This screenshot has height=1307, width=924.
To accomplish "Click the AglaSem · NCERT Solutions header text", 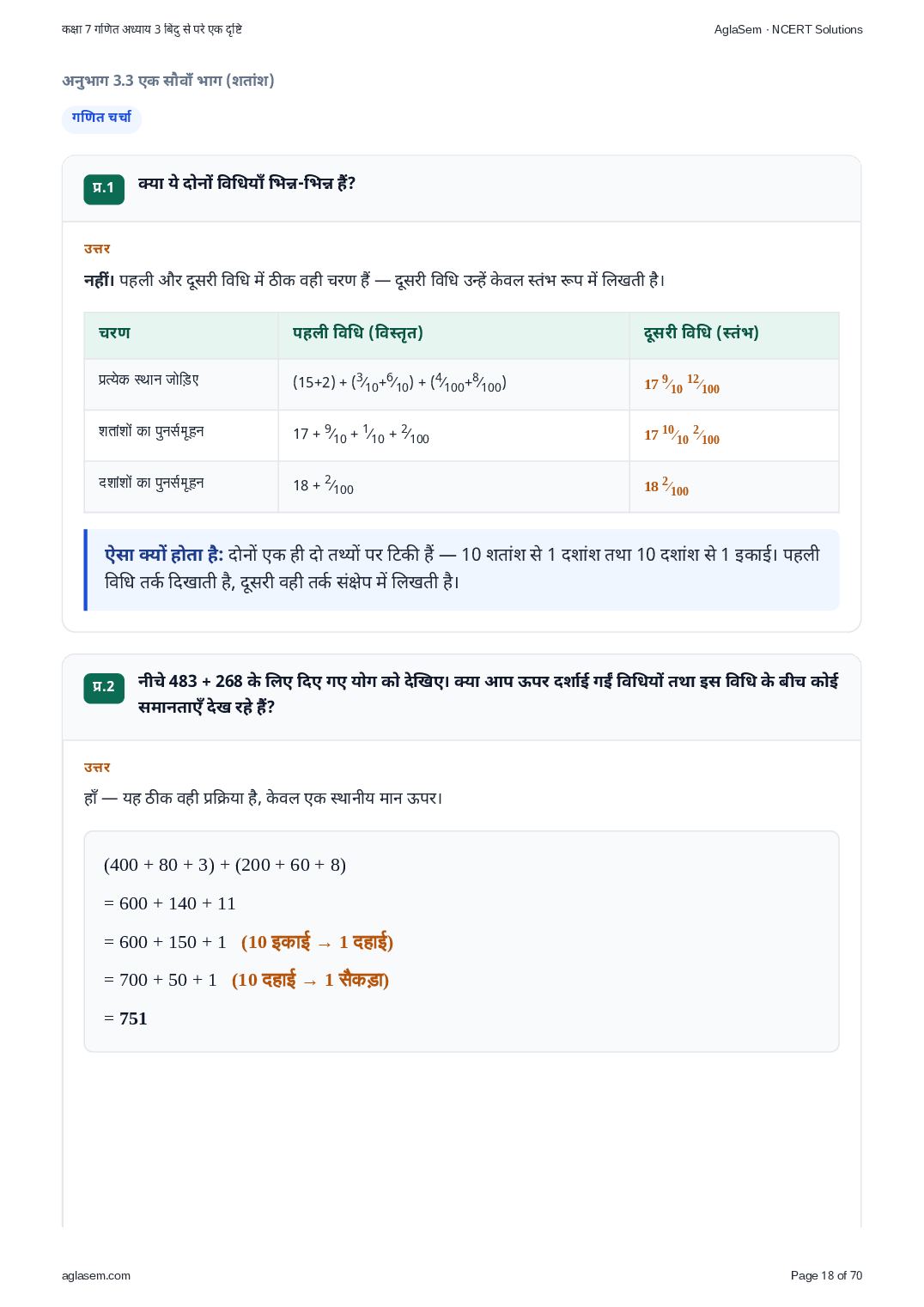I will 788,29.
